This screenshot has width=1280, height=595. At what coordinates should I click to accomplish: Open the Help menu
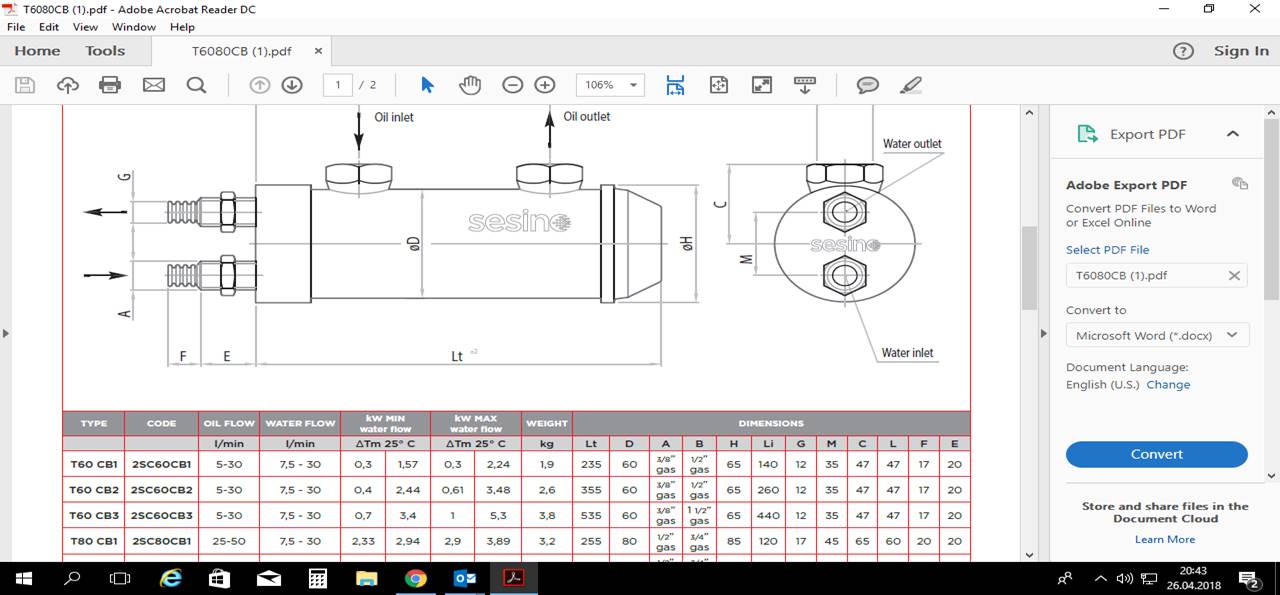(182, 27)
